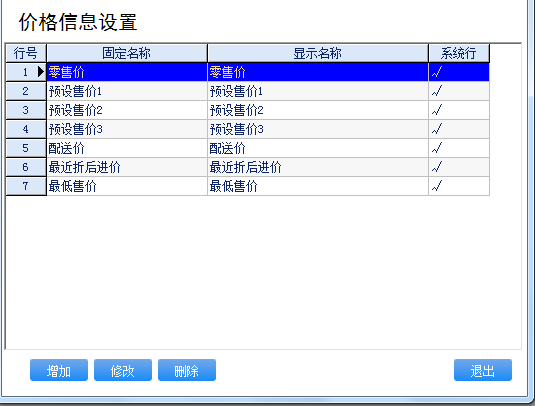Image resolution: width=535 pixels, height=406 pixels.
Task: Click the 退出 button
Action: coord(483,370)
